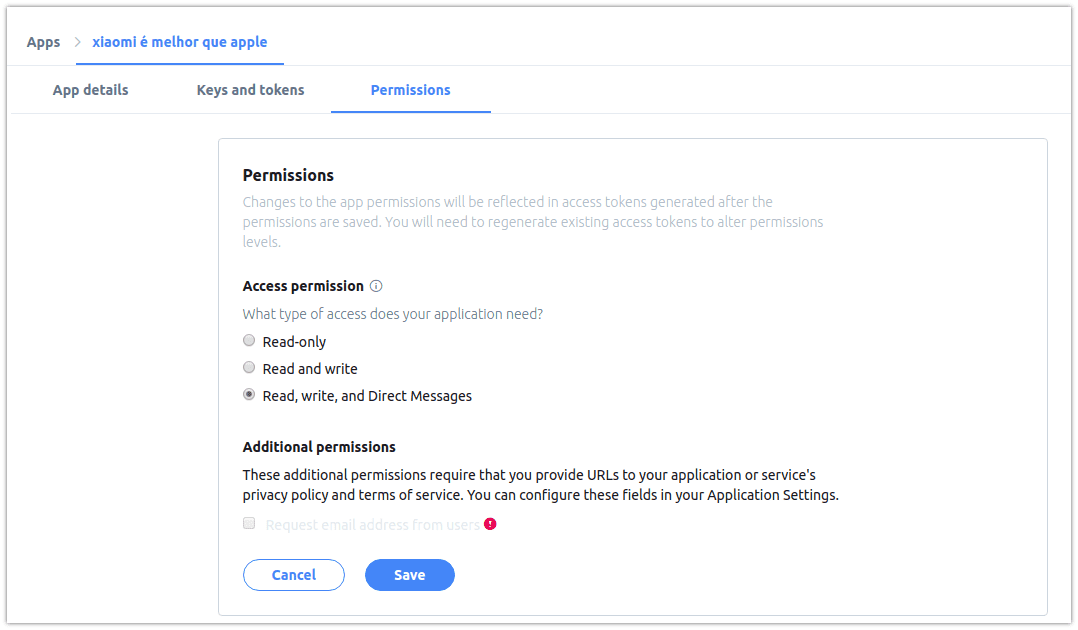The height and width of the screenshot is (630, 1078).
Task: Click the 'Permissions' section title
Action: pyautogui.click(x=288, y=175)
